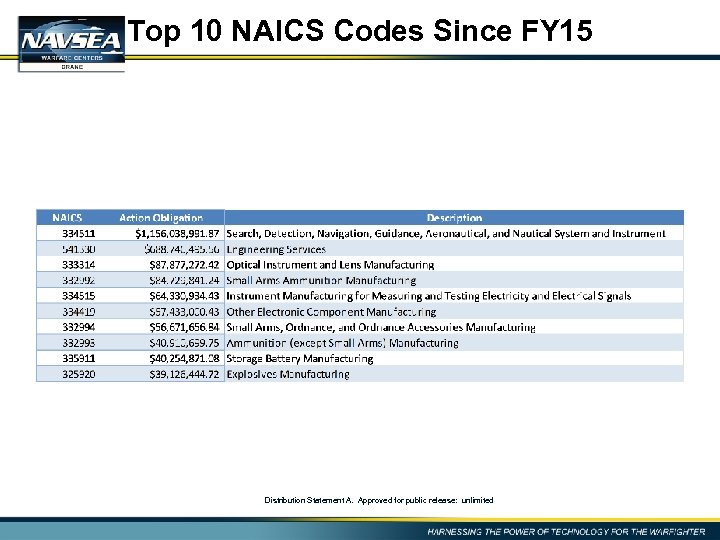The width and height of the screenshot is (720, 540).
Task: Click the Description column header
Action: pos(454,218)
